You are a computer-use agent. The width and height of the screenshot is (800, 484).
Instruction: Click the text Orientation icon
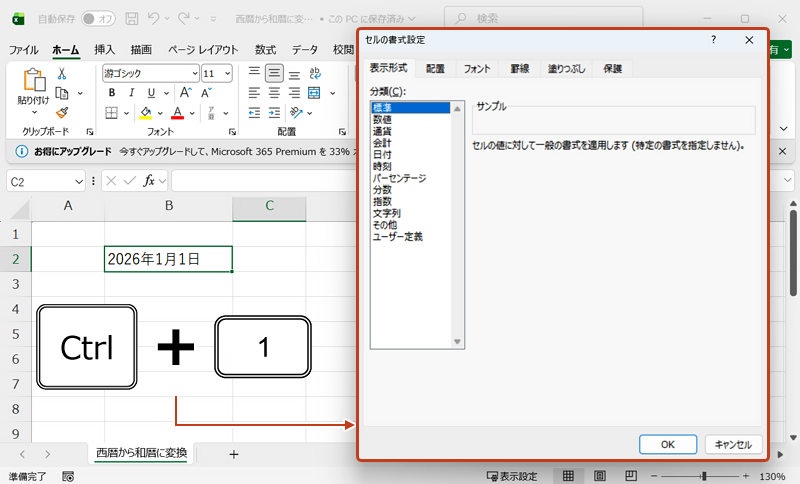[295, 112]
